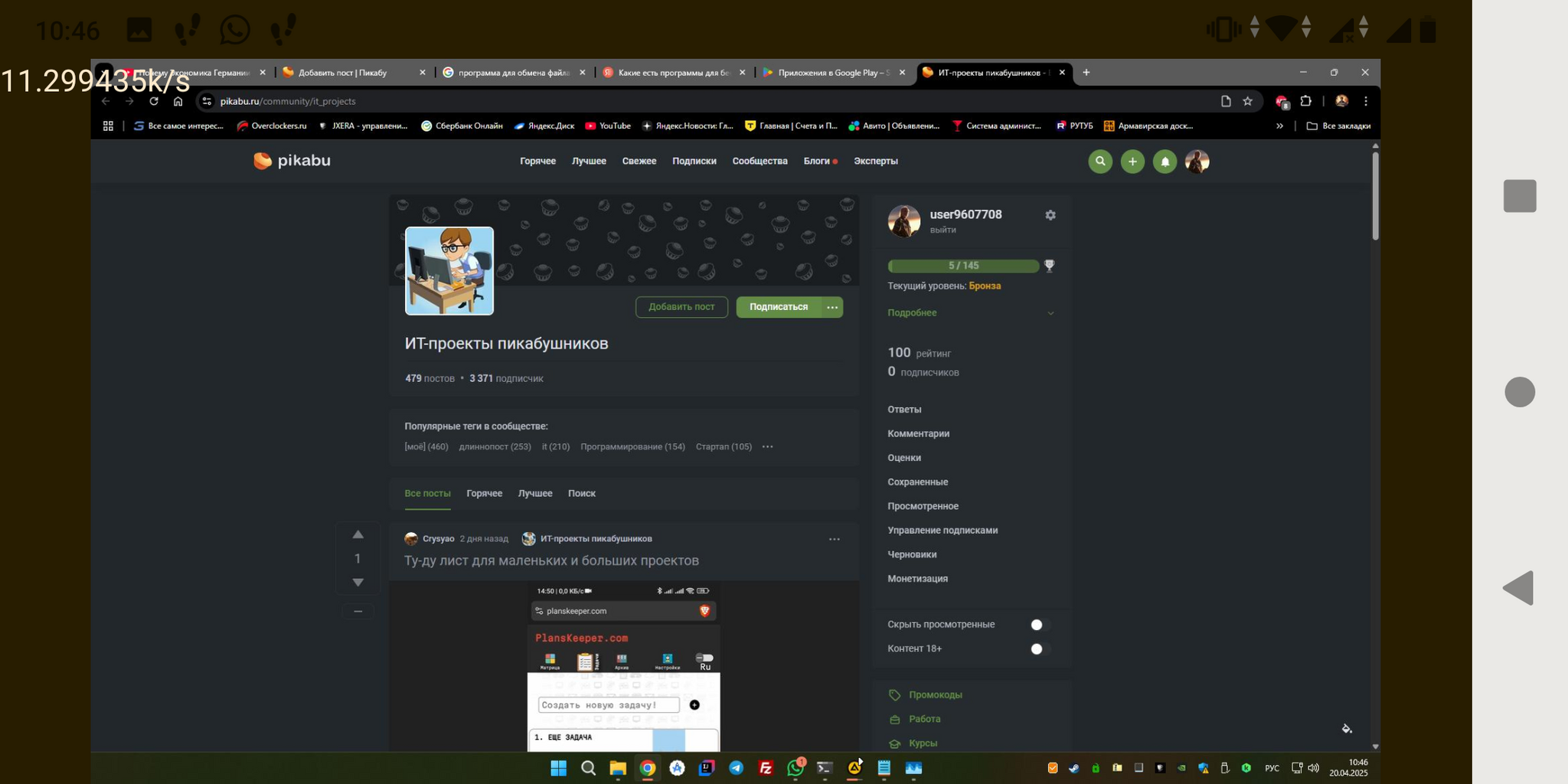
Task: Tap the Android back triangle button
Action: tap(1518, 588)
